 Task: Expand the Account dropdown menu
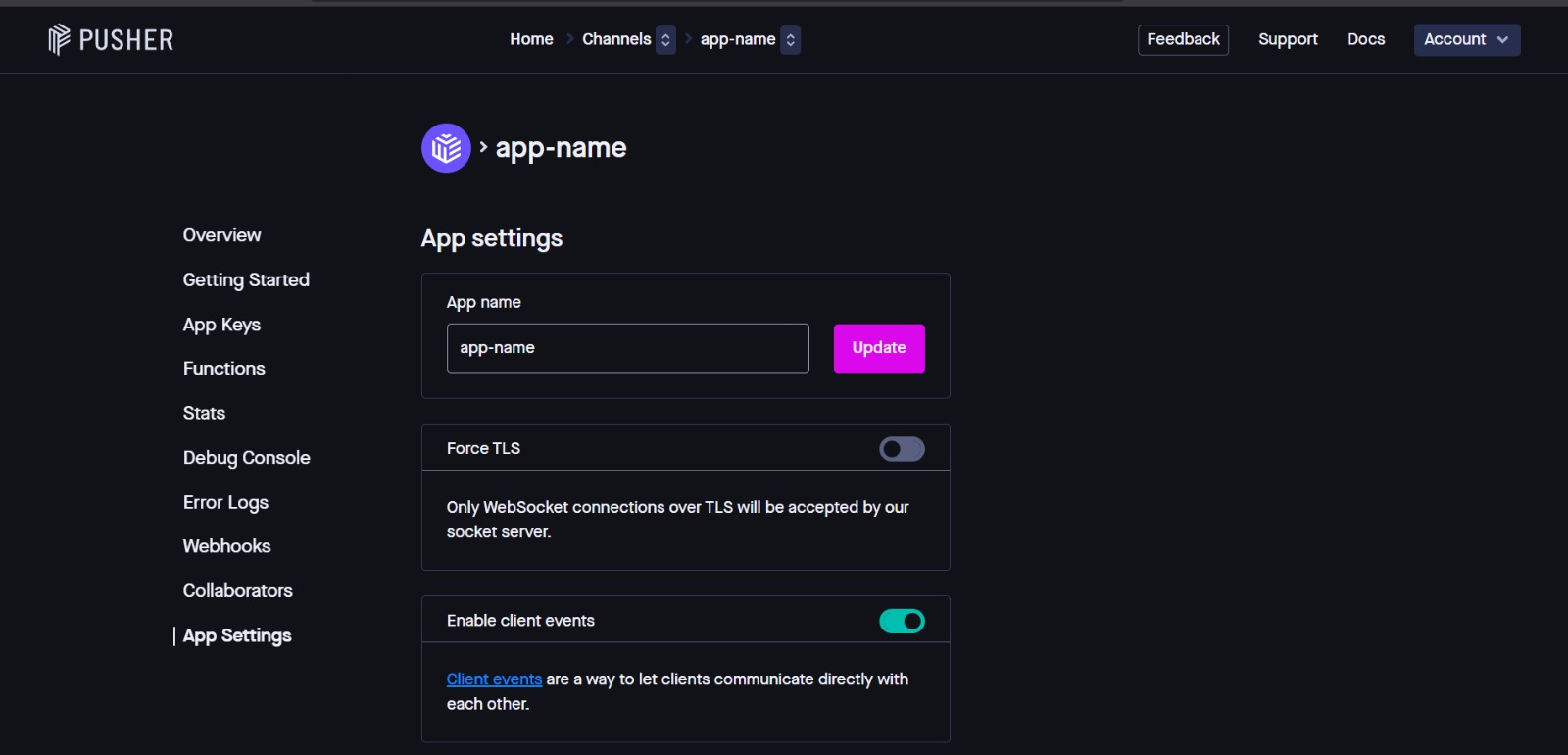pos(1467,39)
